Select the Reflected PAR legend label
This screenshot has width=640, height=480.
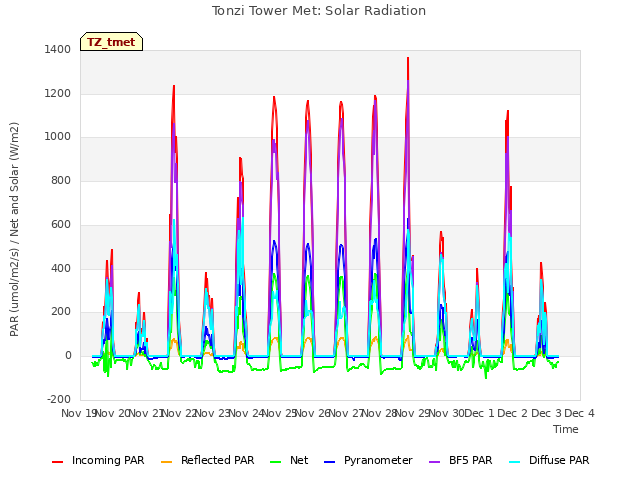tap(218, 461)
